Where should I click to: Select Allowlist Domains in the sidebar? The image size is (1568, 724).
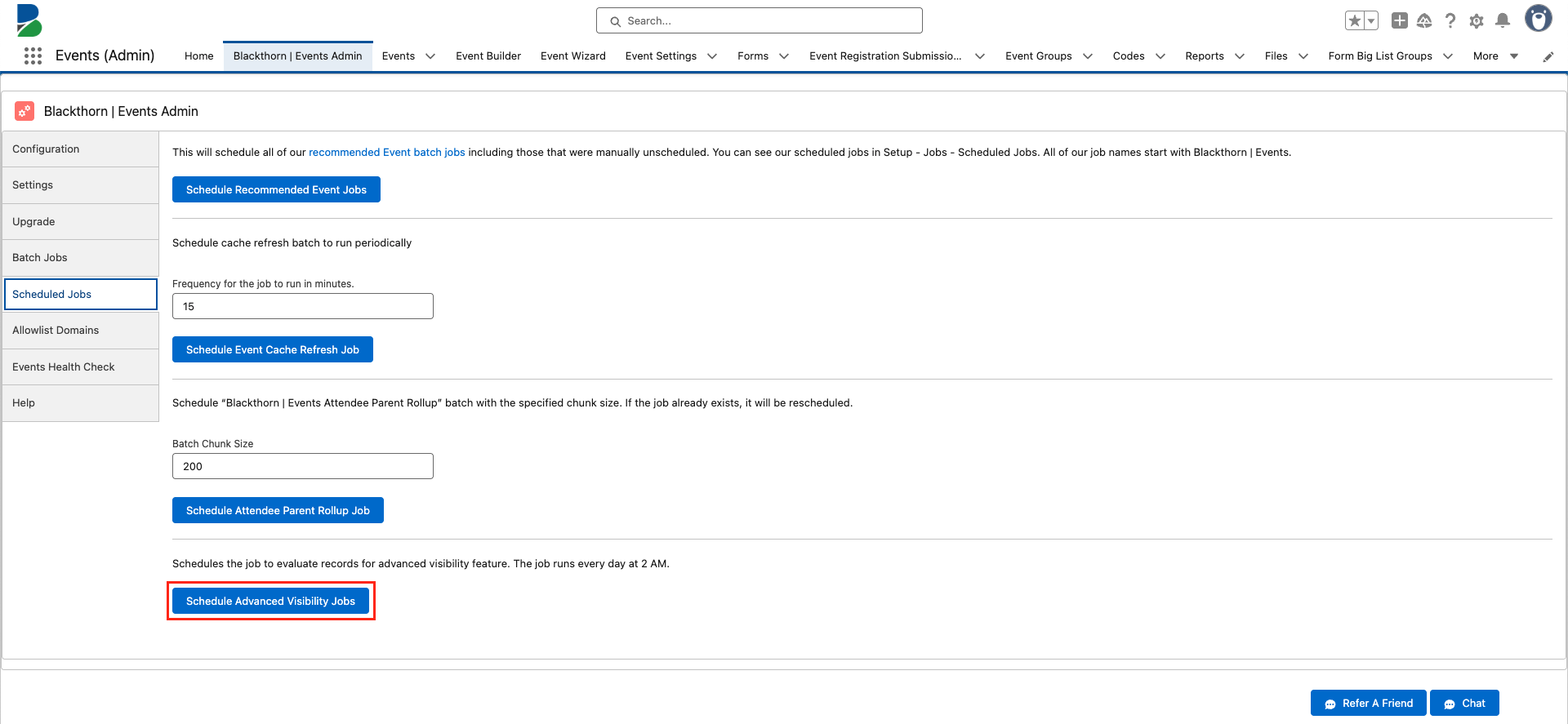(81, 331)
